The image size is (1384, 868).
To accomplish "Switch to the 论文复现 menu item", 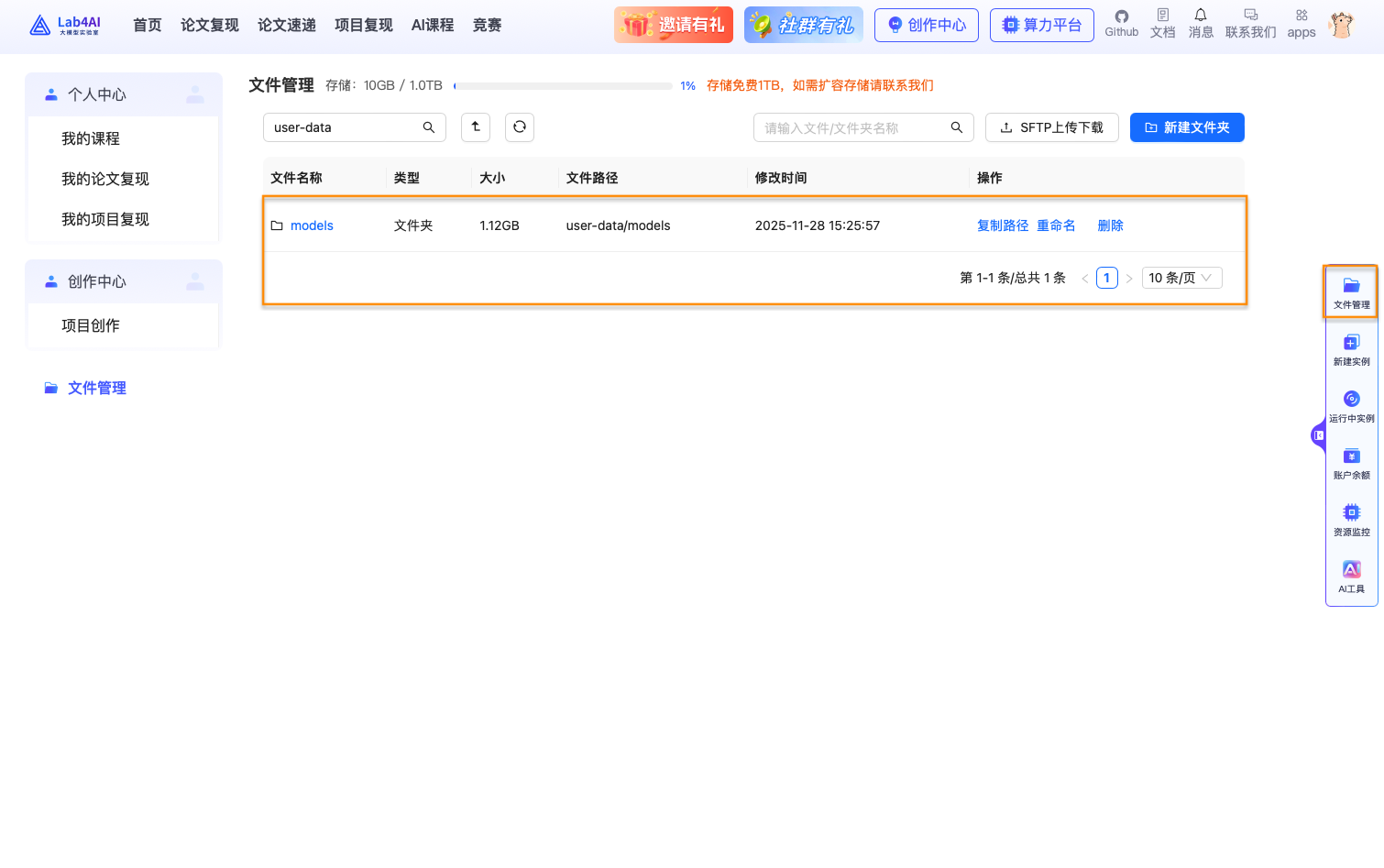I will click(x=209, y=25).
